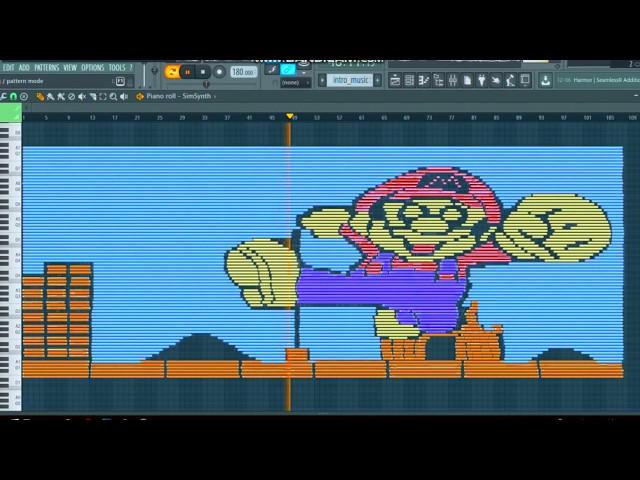Viewport: 640px width, 480px height.
Task: Open the piano roll wrench tools menu
Action: [x=3, y=96]
